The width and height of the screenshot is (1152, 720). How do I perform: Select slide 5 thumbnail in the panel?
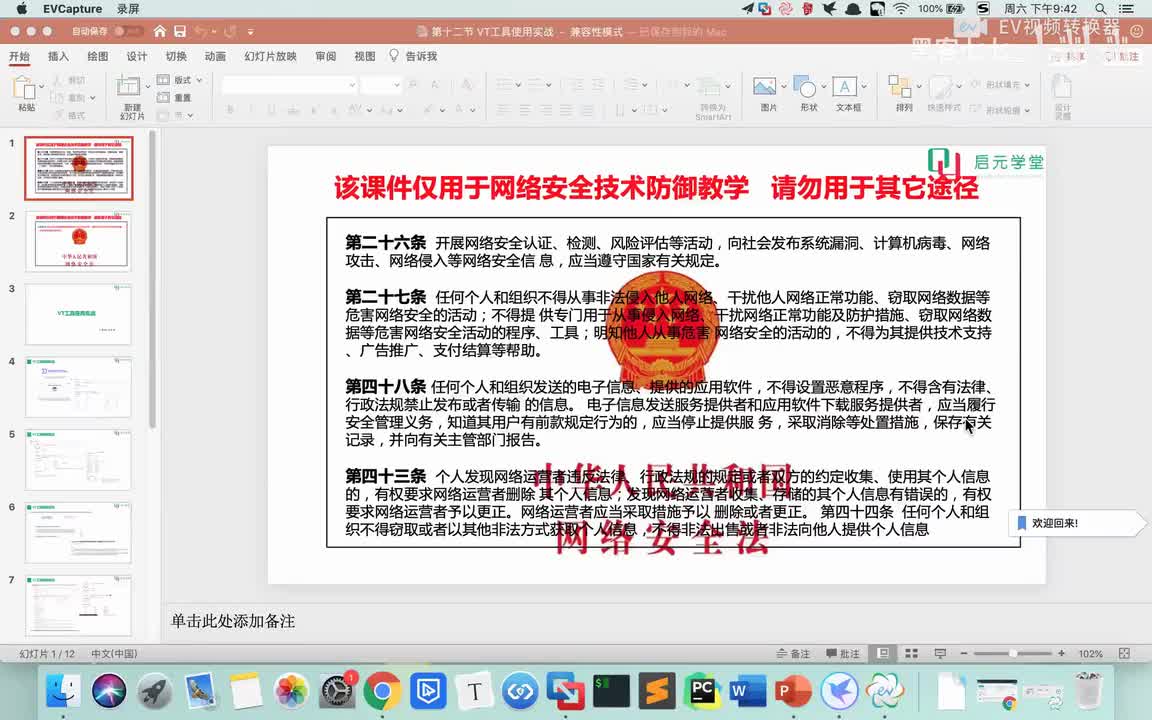click(x=79, y=460)
